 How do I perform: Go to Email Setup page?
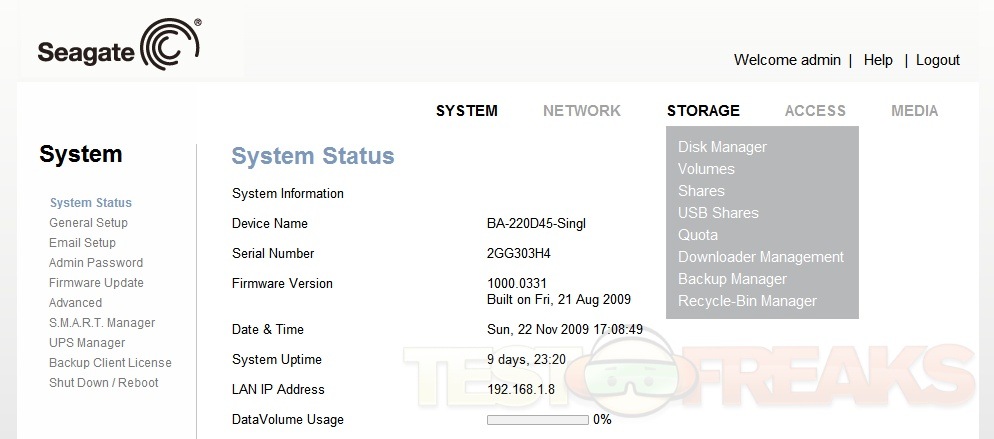pyautogui.click(x=82, y=243)
